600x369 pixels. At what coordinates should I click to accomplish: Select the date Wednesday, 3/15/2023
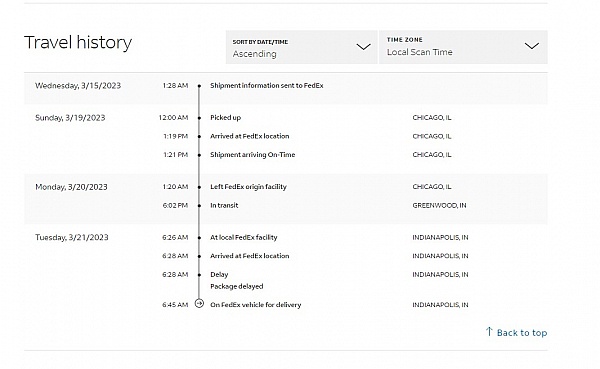(x=78, y=85)
